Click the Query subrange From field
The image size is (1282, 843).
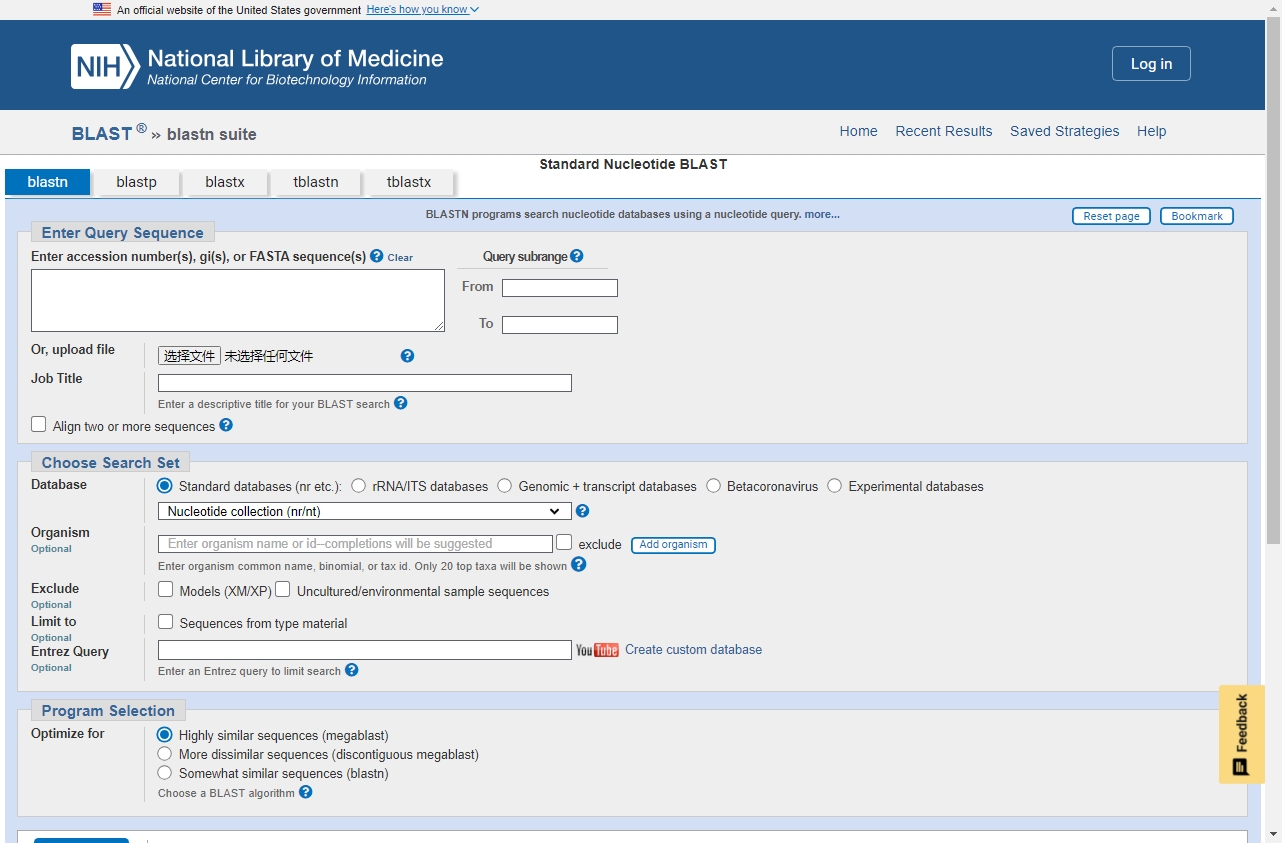coord(560,288)
